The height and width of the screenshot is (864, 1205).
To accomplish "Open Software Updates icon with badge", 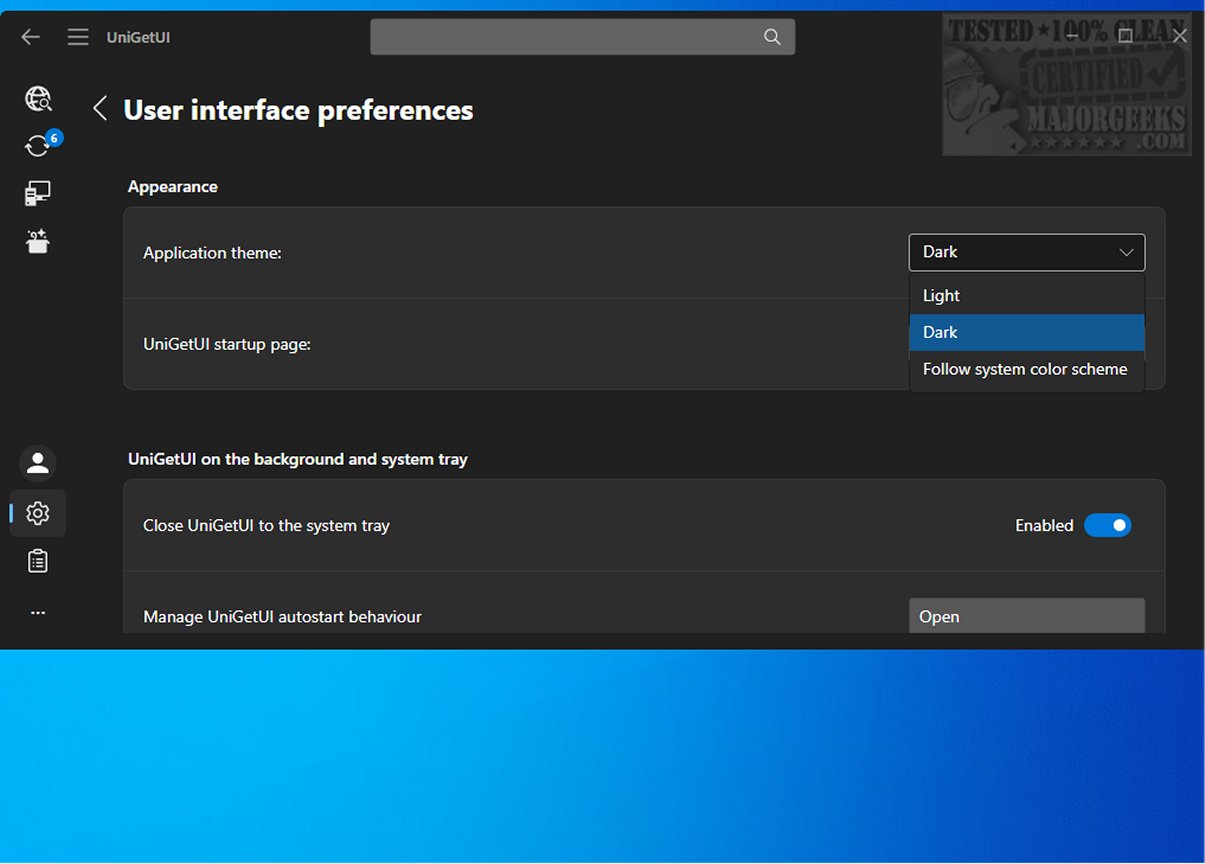I will tap(38, 145).
